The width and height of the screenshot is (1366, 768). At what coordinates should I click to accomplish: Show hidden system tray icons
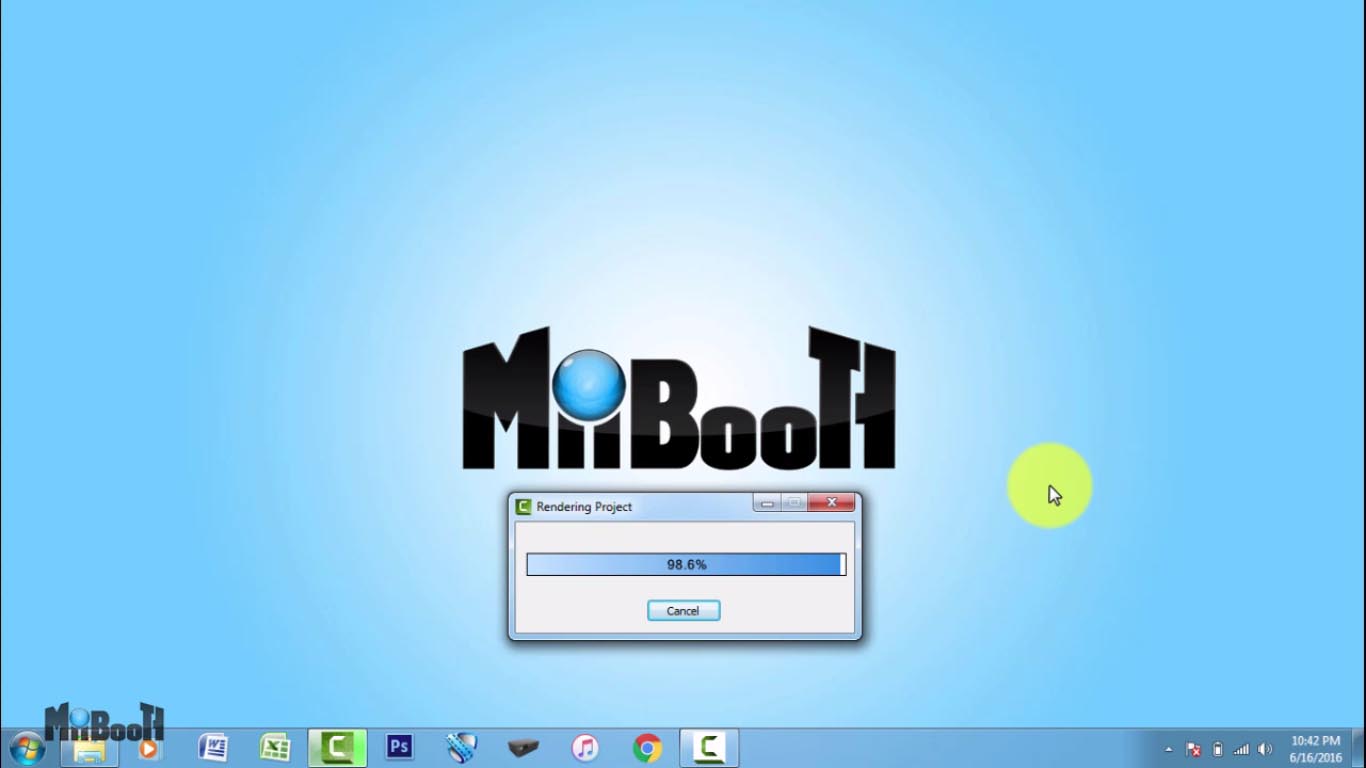1168,749
